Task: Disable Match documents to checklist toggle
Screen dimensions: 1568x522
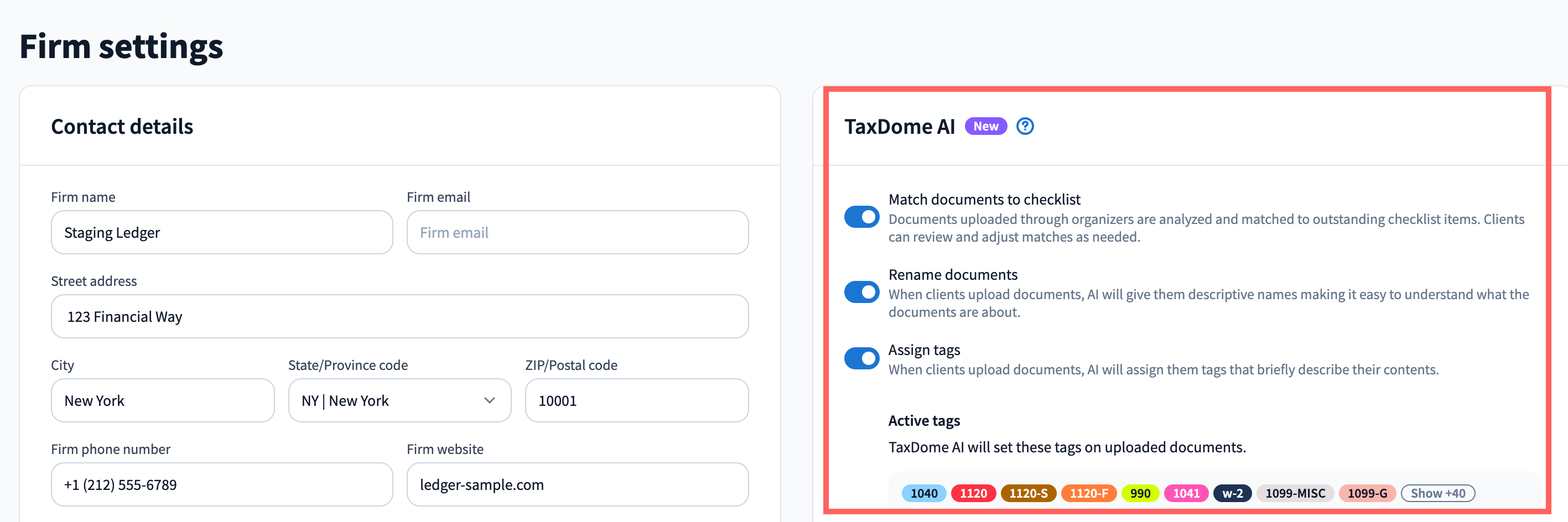Action: coord(861,217)
